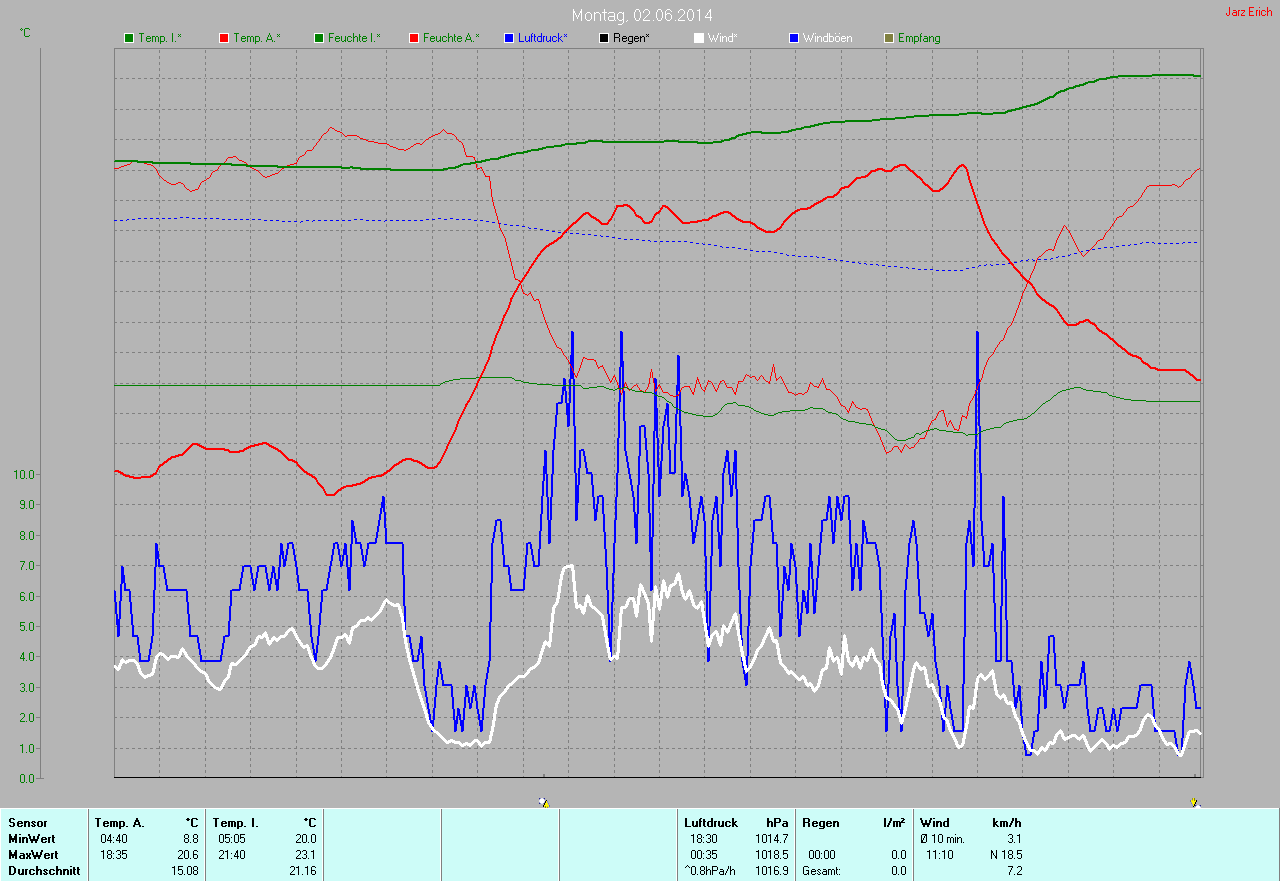Click the outdoor maximum value '20.6'
Image resolution: width=1280 pixels, height=881 pixels.
click(x=188, y=855)
